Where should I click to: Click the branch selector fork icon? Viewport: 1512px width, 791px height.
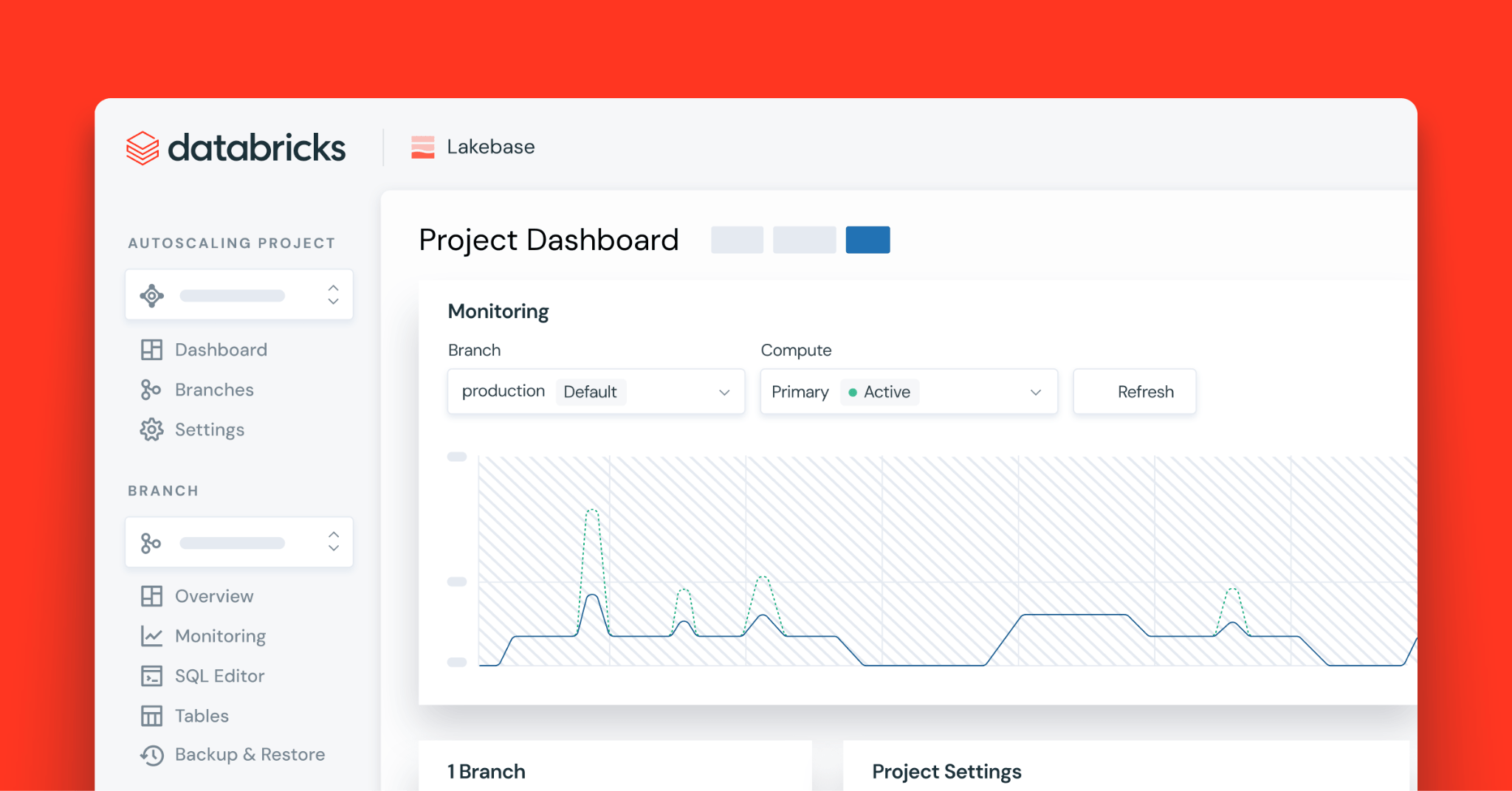click(151, 543)
